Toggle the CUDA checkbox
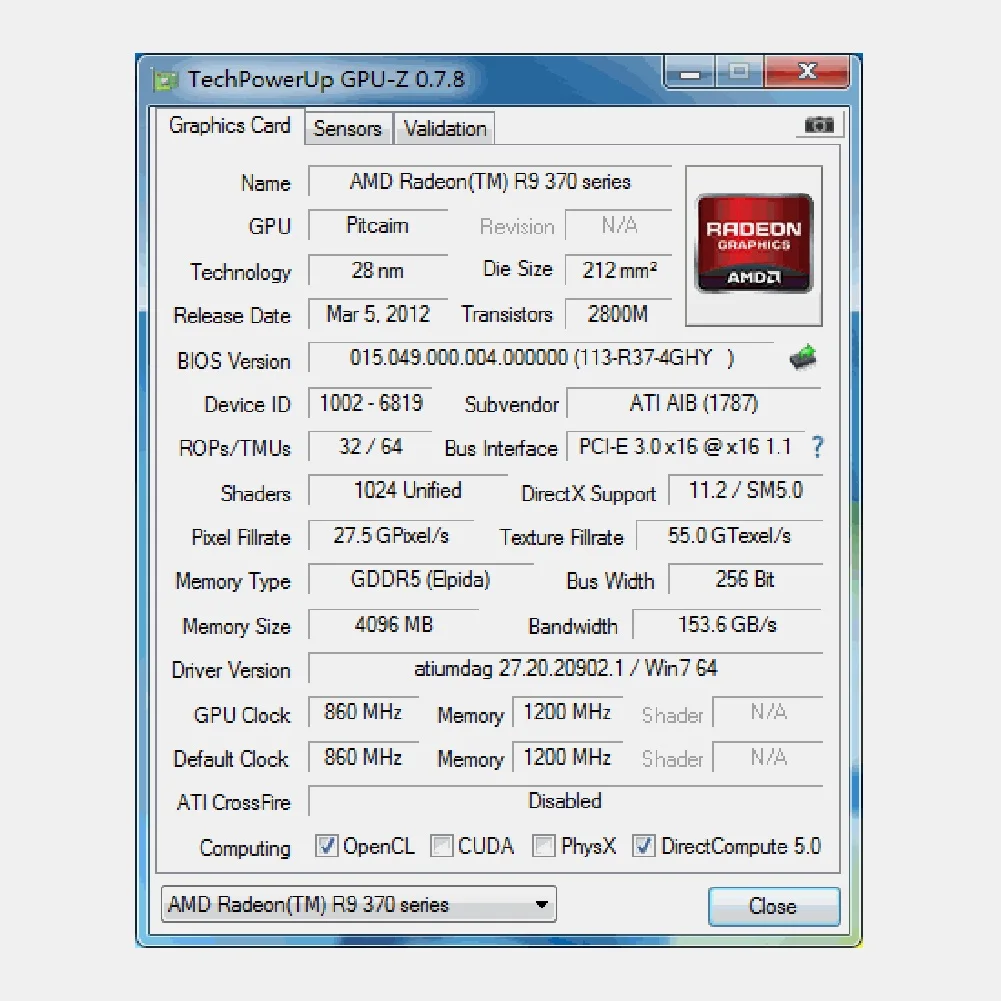This screenshot has height=1001, width=1001. (x=441, y=846)
